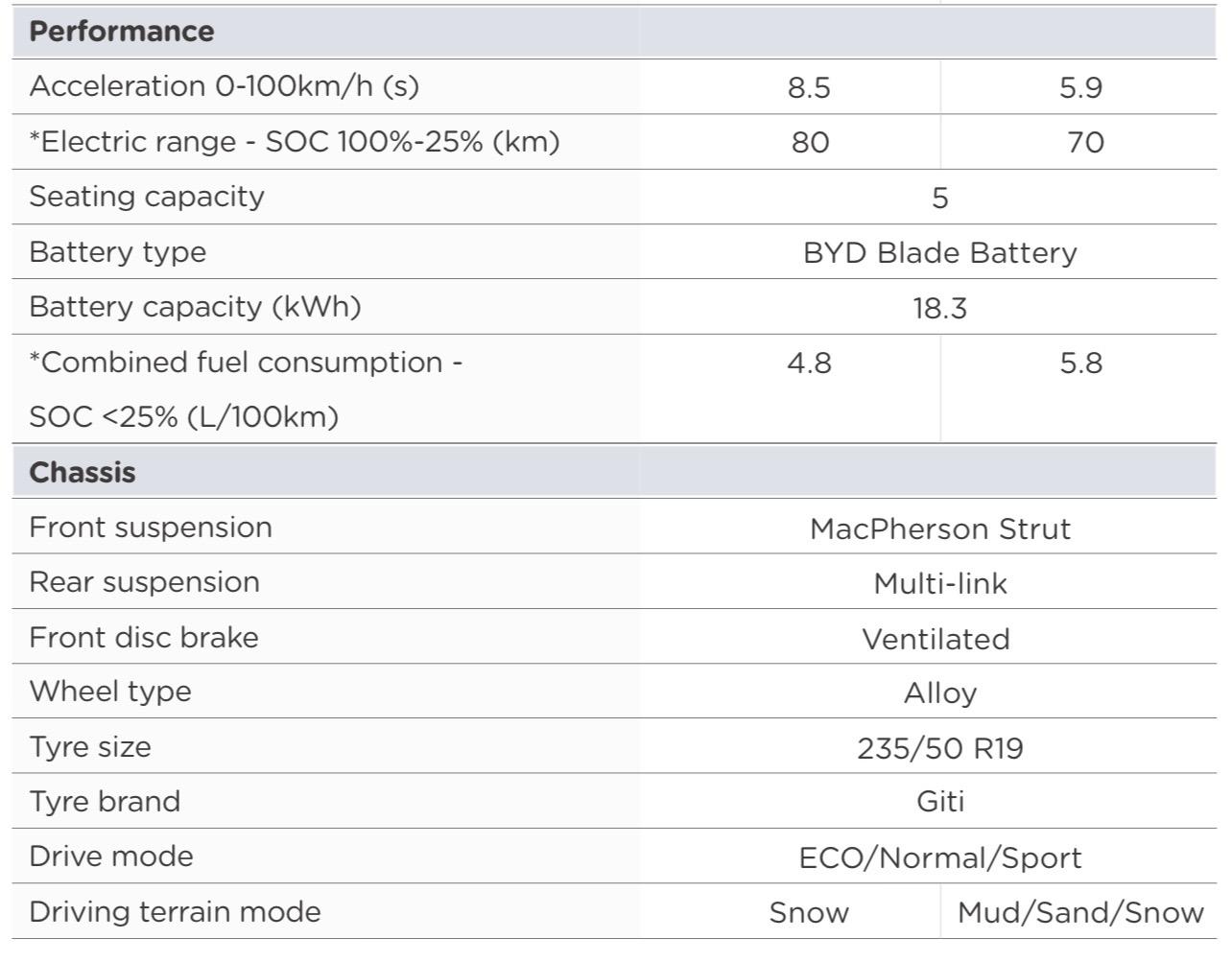1232x962 pixels.
Task: Click the BYD Blade Battery cell
Action: pos(940,253)
